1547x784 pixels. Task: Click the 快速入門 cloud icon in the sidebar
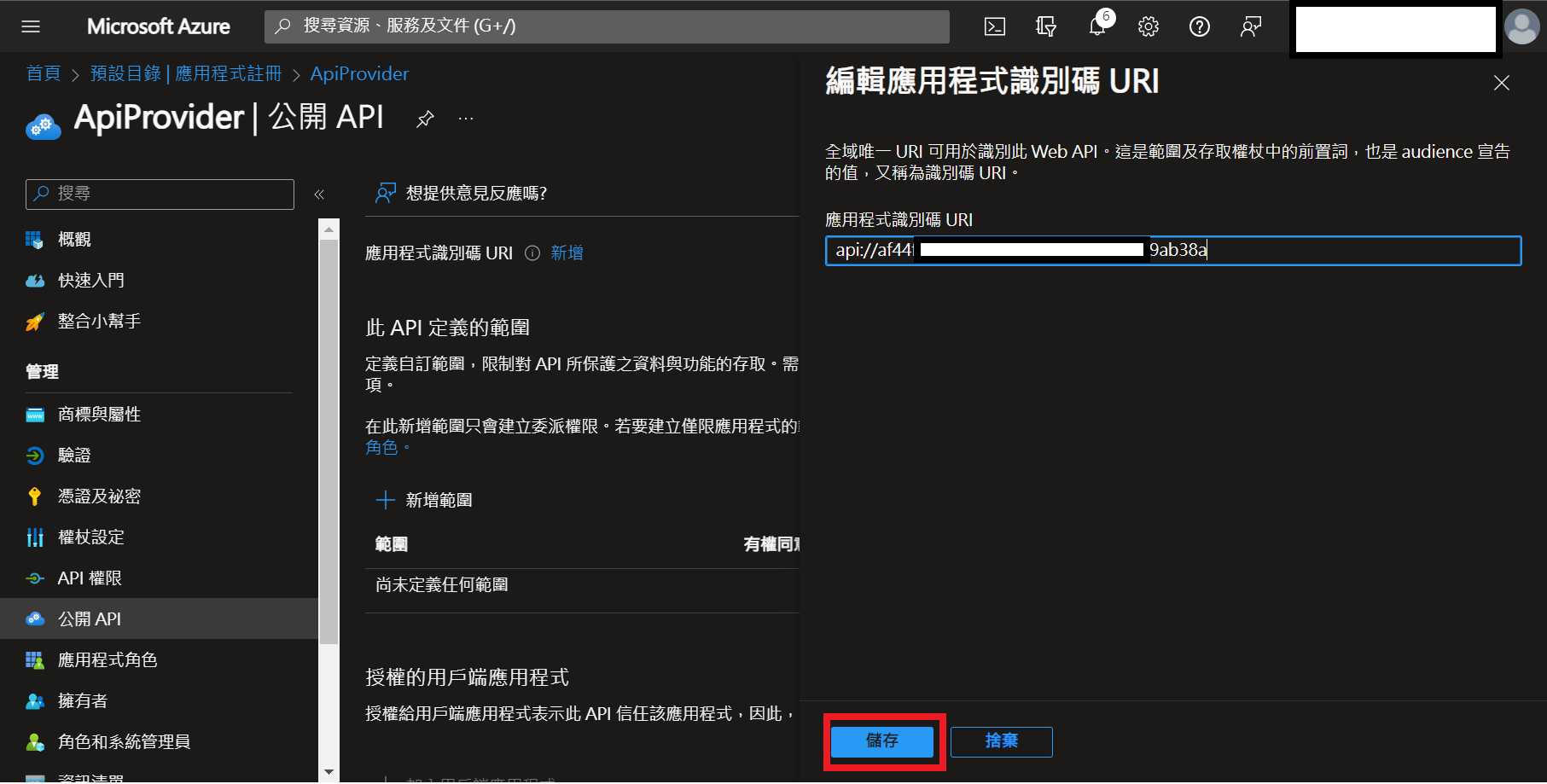pyautogui.click(x=35, y=281)
